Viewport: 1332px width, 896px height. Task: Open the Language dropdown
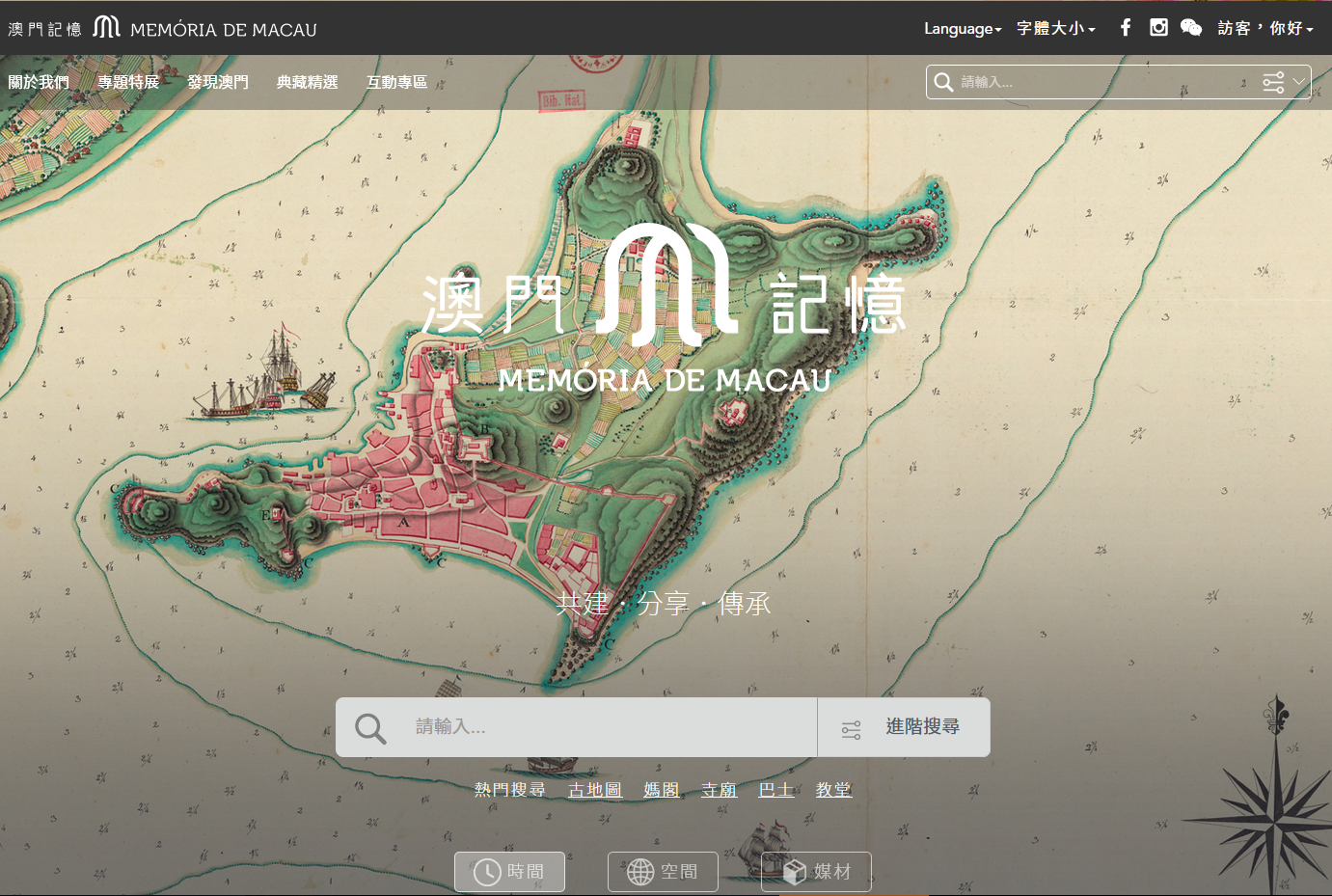[963, 29]
